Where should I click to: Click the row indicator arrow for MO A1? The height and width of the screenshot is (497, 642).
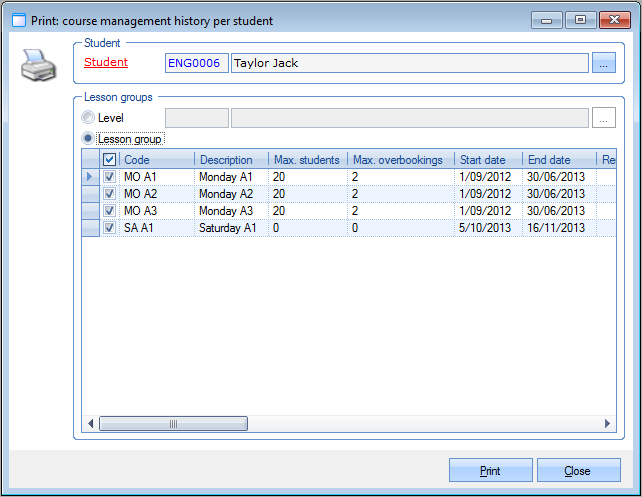pos(90,177)
